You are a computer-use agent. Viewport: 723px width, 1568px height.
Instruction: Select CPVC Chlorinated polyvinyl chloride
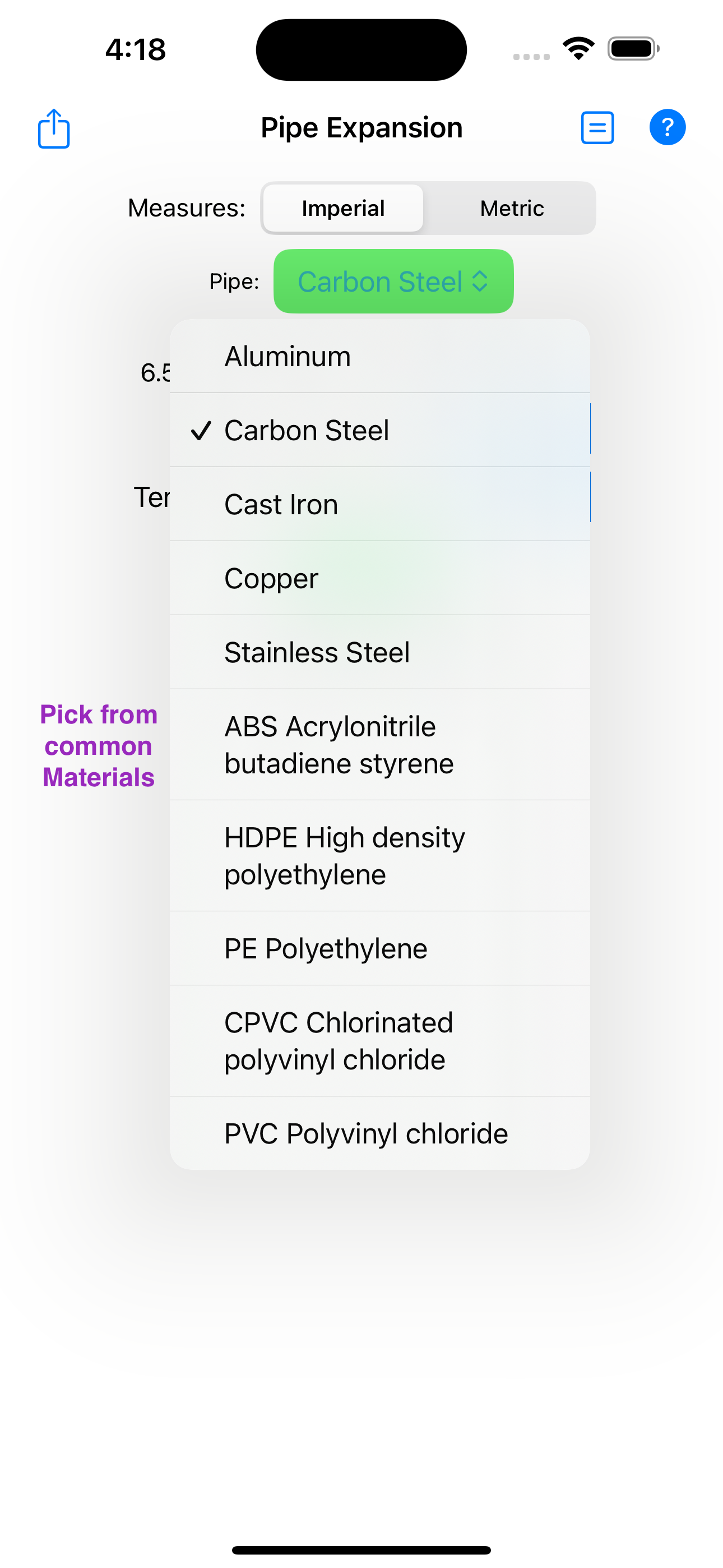click(379, 1041)
